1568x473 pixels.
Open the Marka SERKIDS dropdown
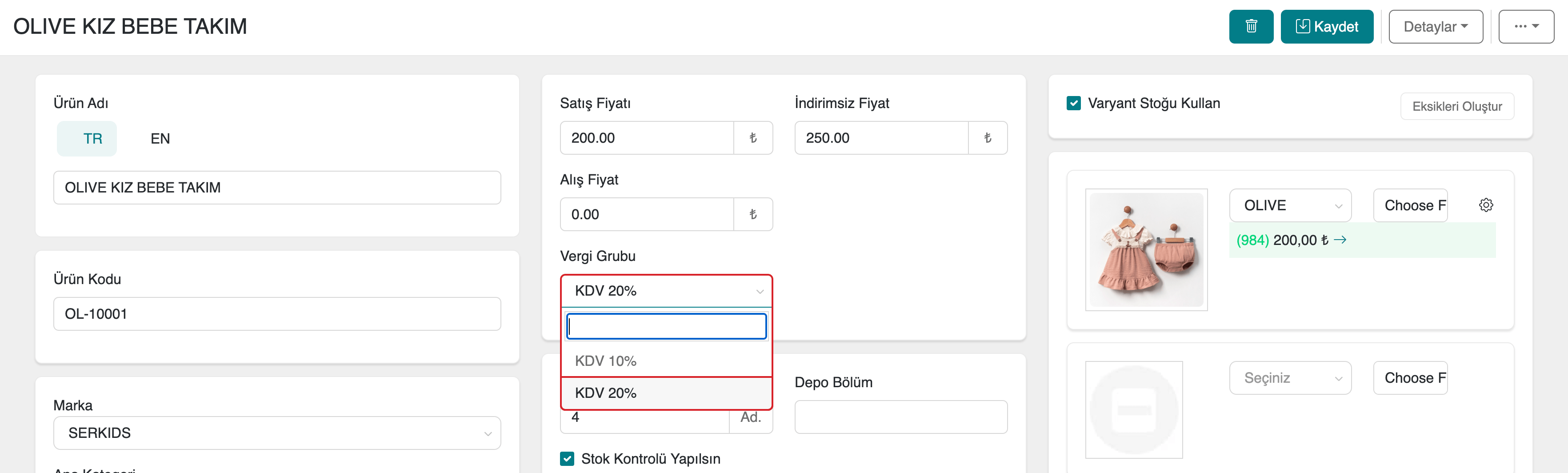pyautogui.click(x=277, y=433)
